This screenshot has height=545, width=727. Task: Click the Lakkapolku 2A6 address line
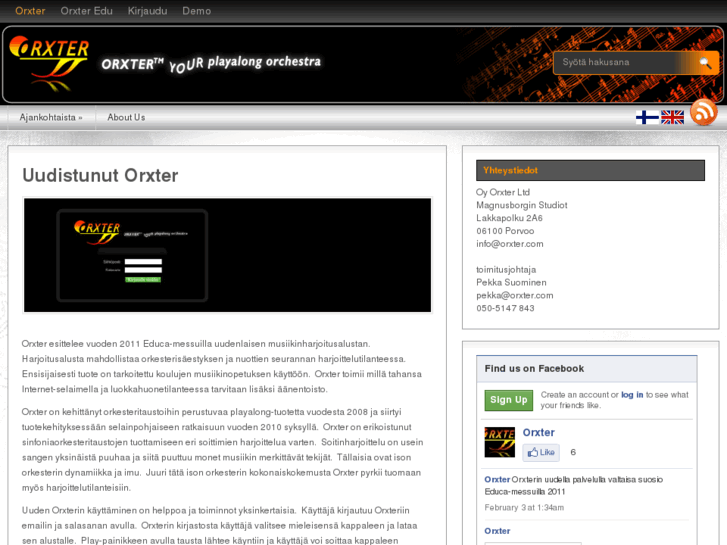pyautogui.click(x=509, y=218)
